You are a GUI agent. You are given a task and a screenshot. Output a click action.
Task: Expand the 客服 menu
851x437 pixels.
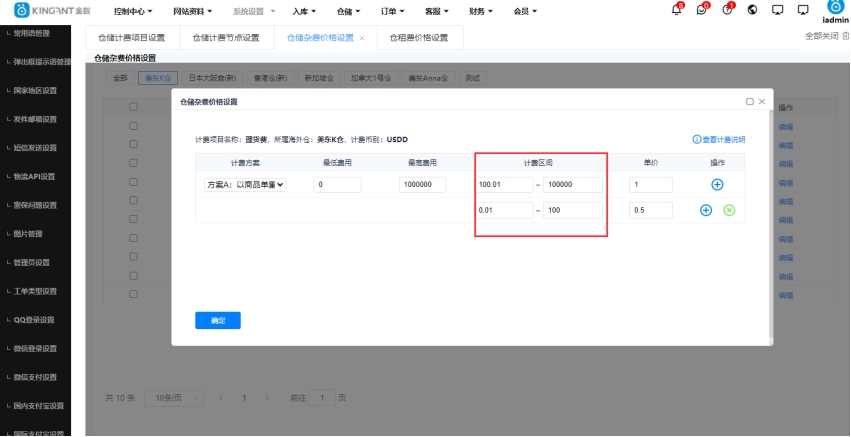pos(437,11)
